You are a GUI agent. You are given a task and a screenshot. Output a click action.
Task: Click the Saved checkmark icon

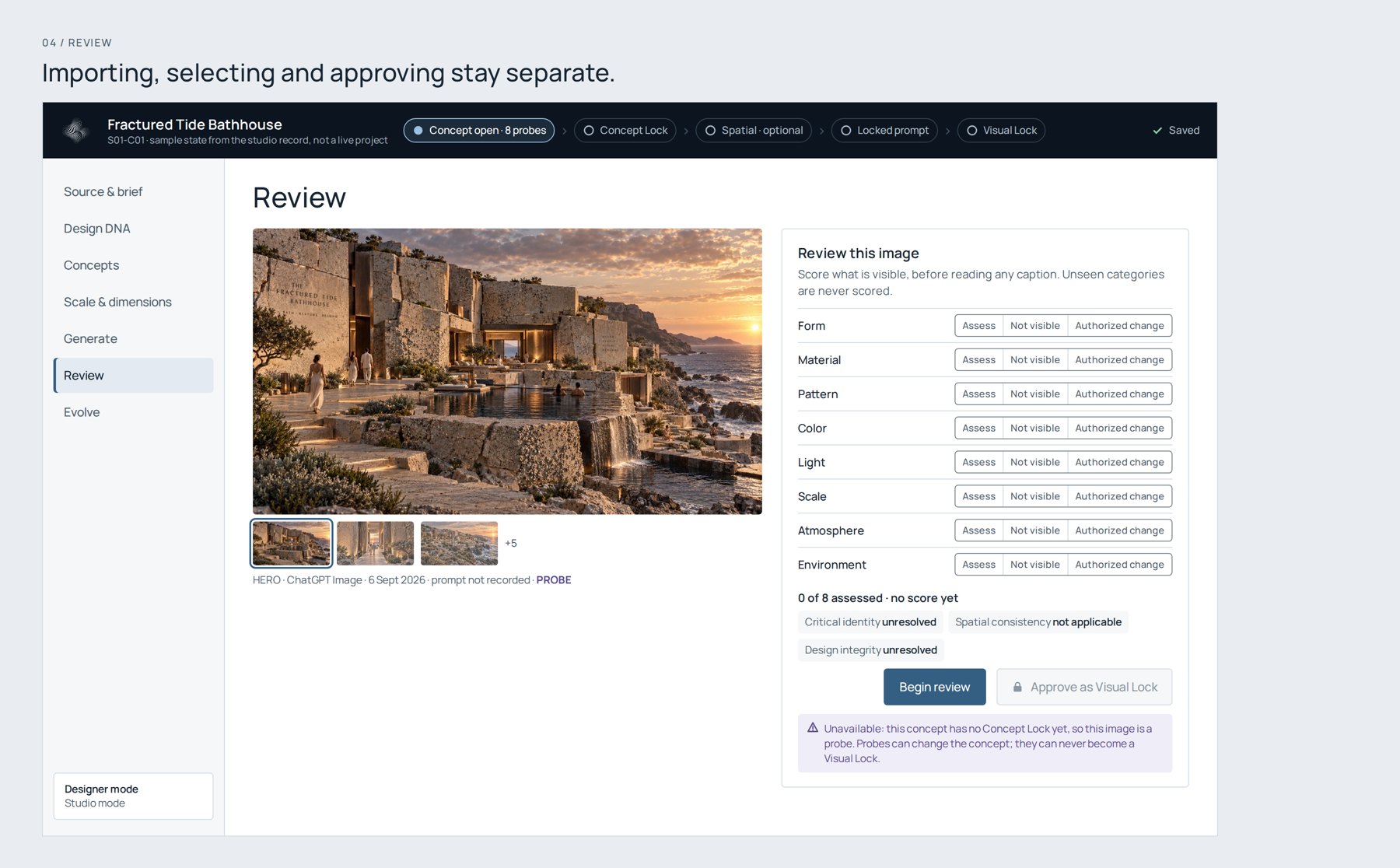pyautogui.click(x=1157, y=131)
